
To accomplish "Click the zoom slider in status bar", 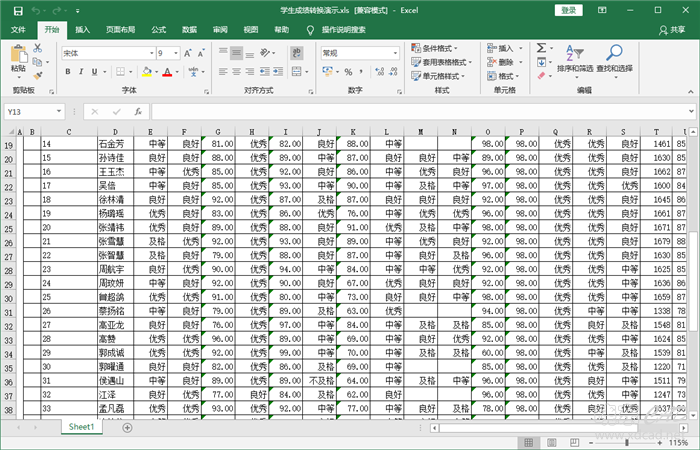I will 626,442.
